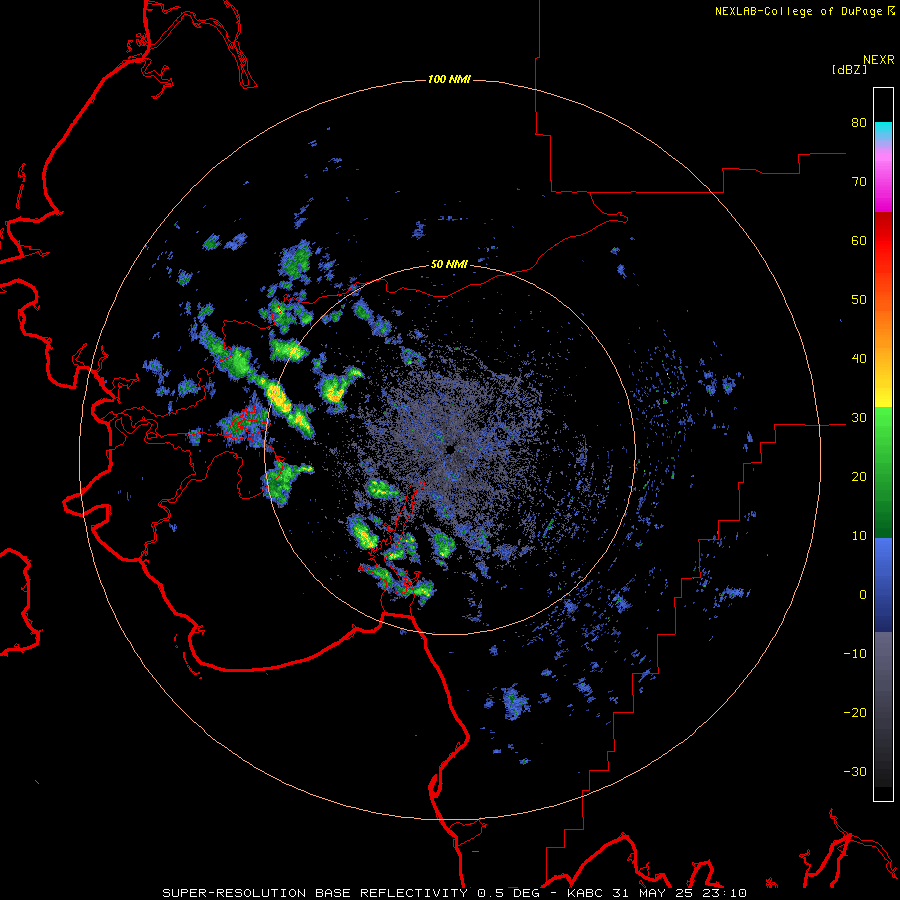Click the cyan segment of the color bar
Viewport: 900px width, 900px height.
[x=883, y=130]
